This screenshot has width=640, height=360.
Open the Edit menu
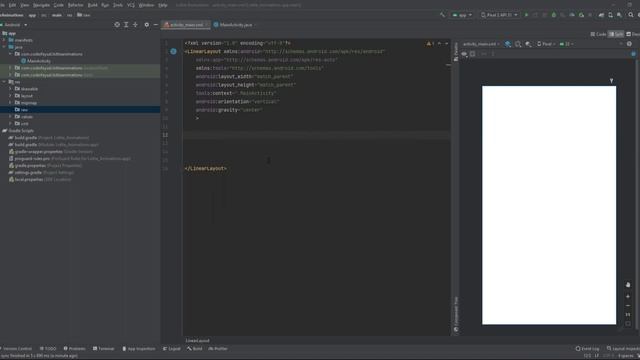click(x=13, y=5)
